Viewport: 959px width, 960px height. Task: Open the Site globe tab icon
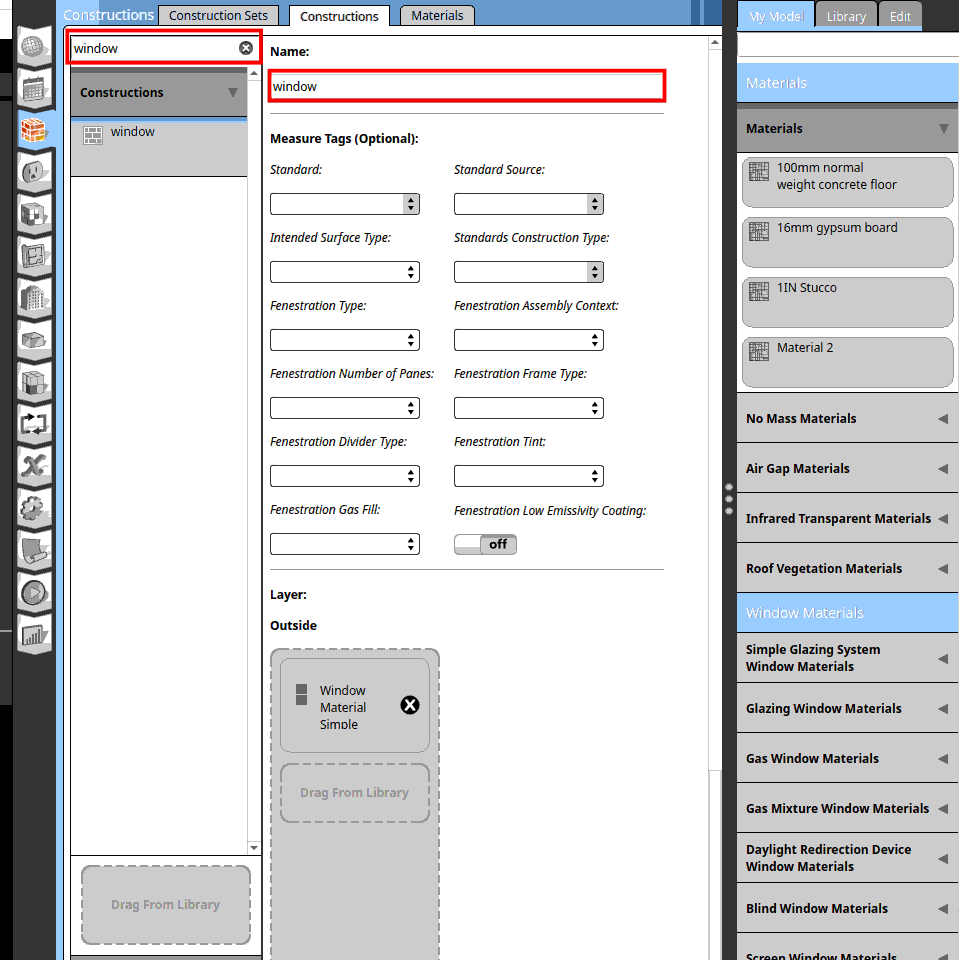coord(34,47)
